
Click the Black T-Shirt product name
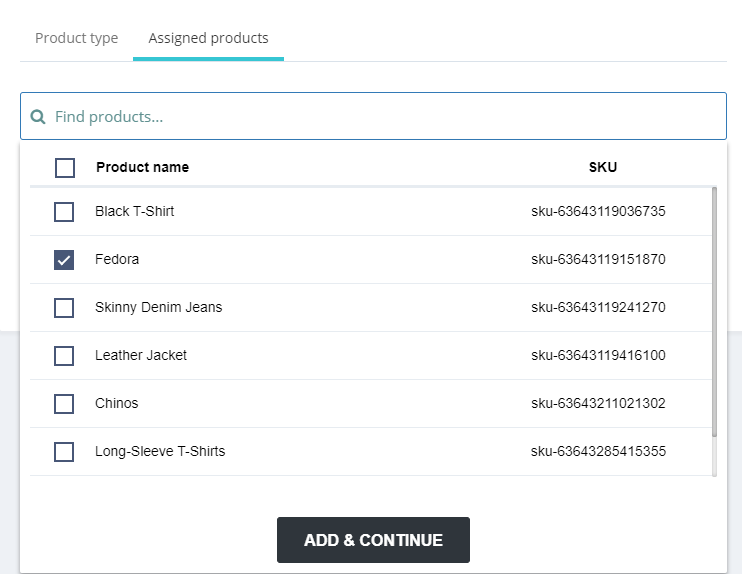(135, 212)
